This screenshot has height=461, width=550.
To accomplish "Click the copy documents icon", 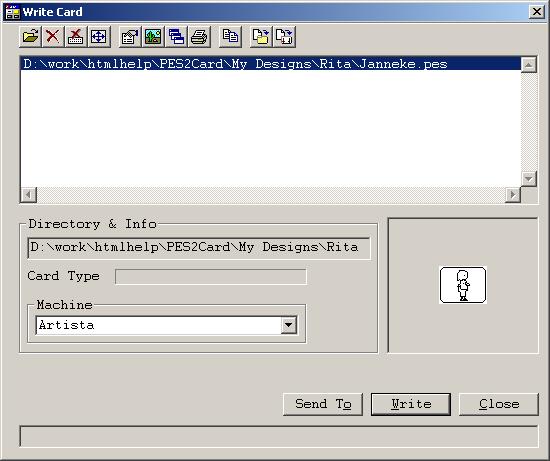I will (x=230, y=36).
